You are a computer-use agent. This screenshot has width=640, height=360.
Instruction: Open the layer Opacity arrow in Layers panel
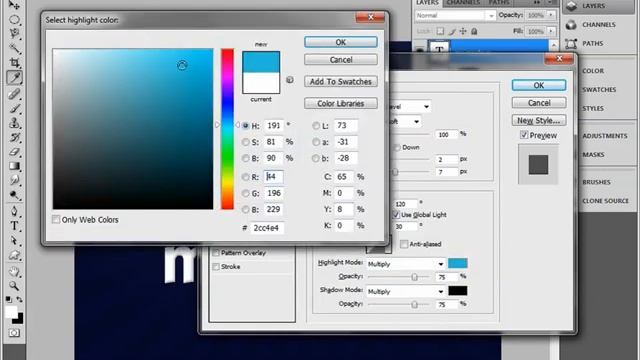(551, 15)
